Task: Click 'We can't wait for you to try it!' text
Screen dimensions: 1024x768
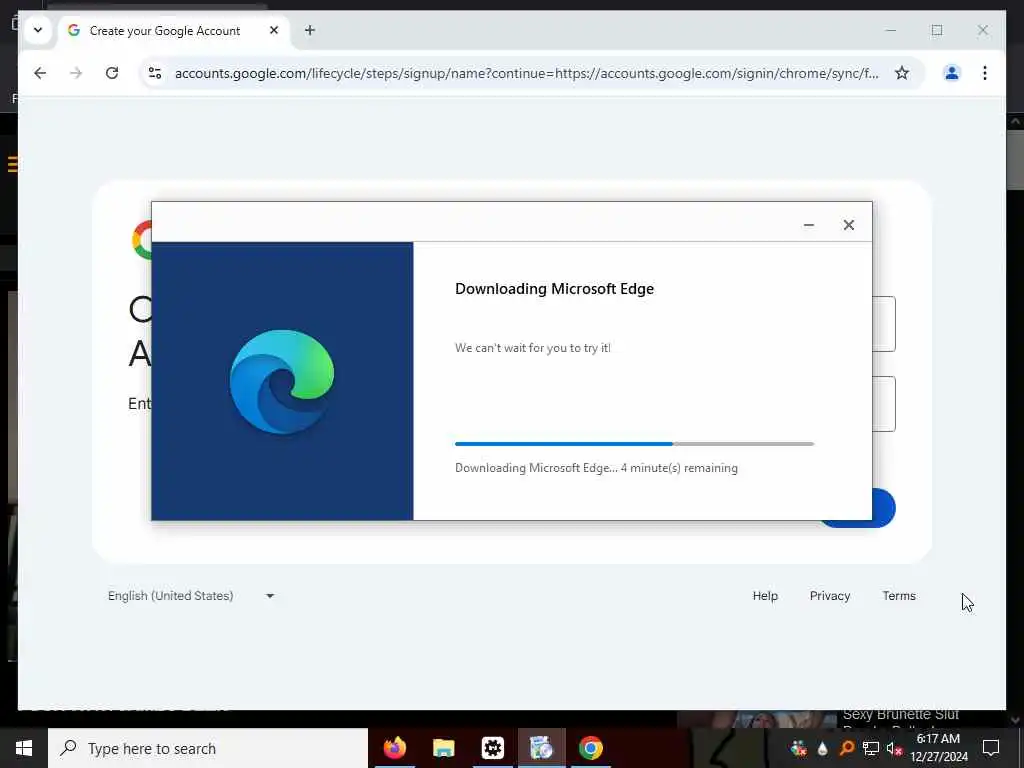Action: [532, 348]
